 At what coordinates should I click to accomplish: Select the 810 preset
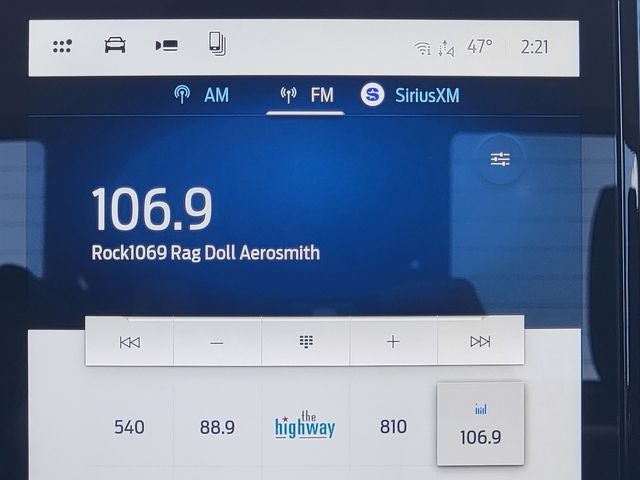tap(393, 427)
